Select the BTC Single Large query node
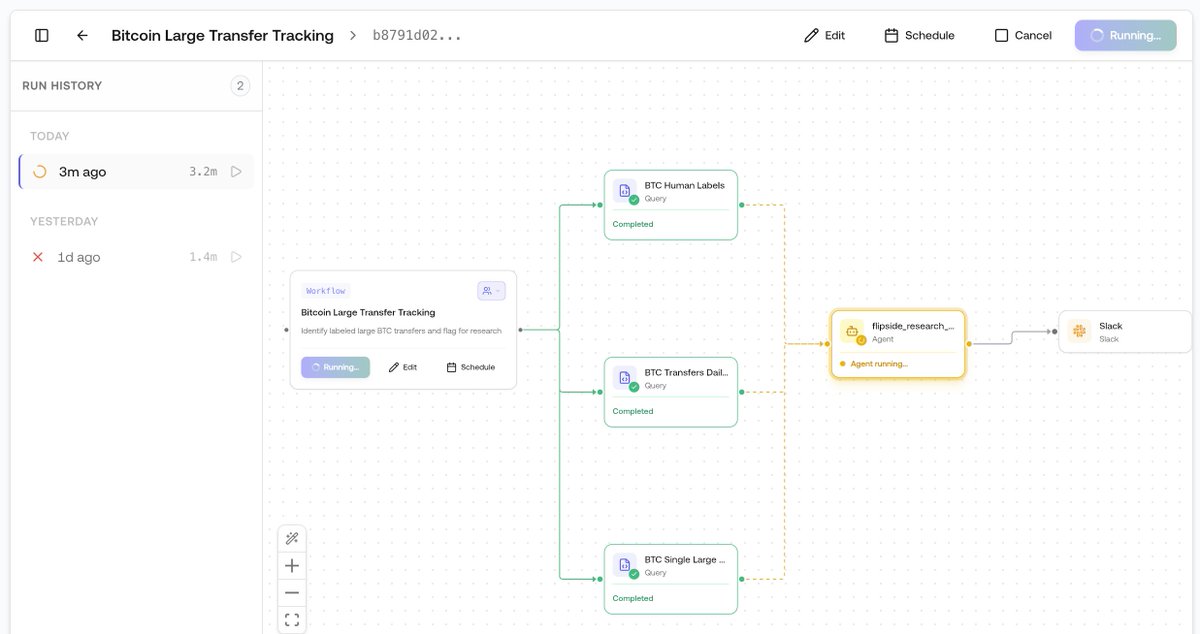The height and width of the screenshot is (634, 1200). click(x=671, y=579)
